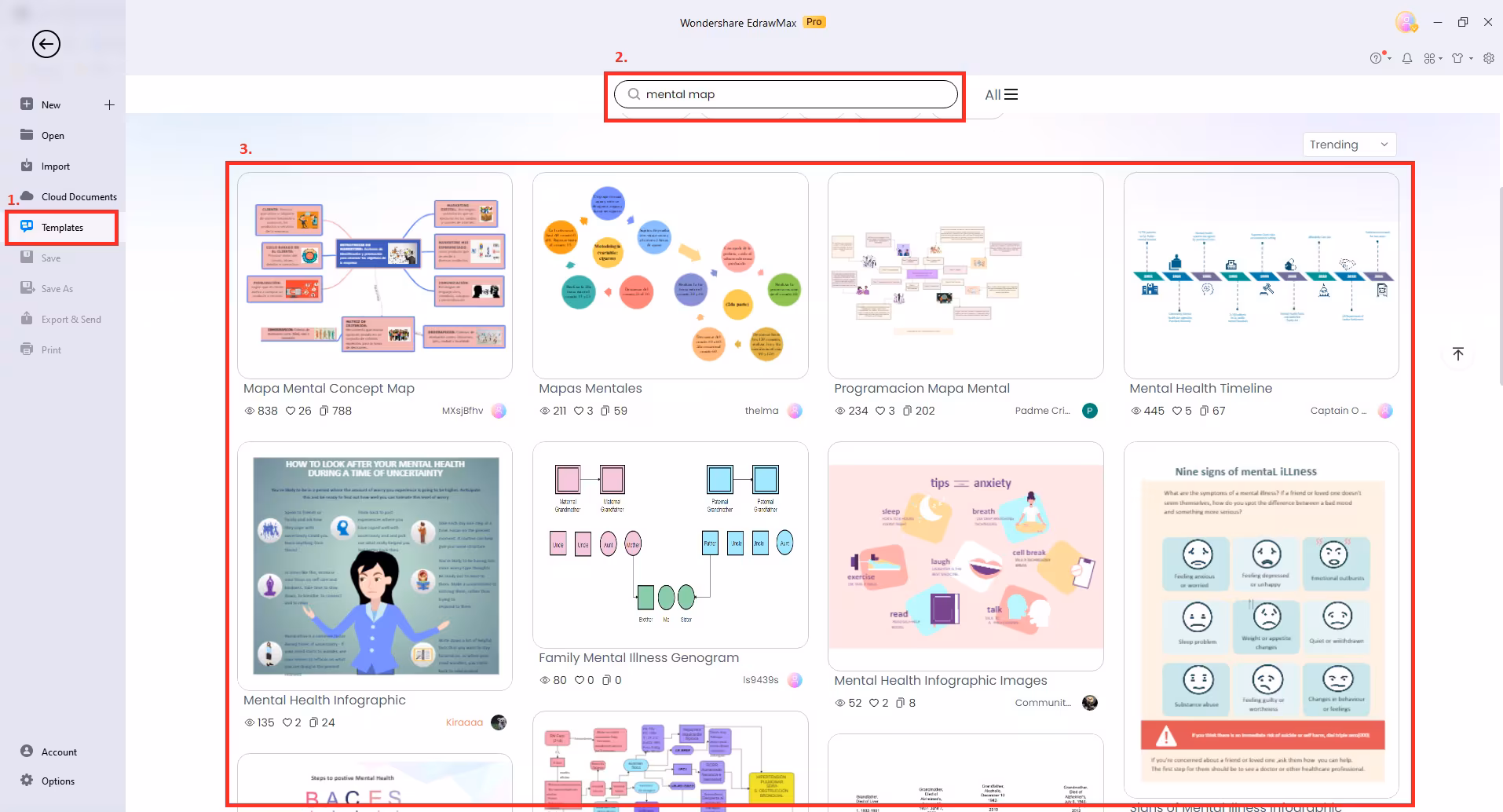Like the Programacion Mapa Mental template
The image size is (1503, 812).
(880, 411)
